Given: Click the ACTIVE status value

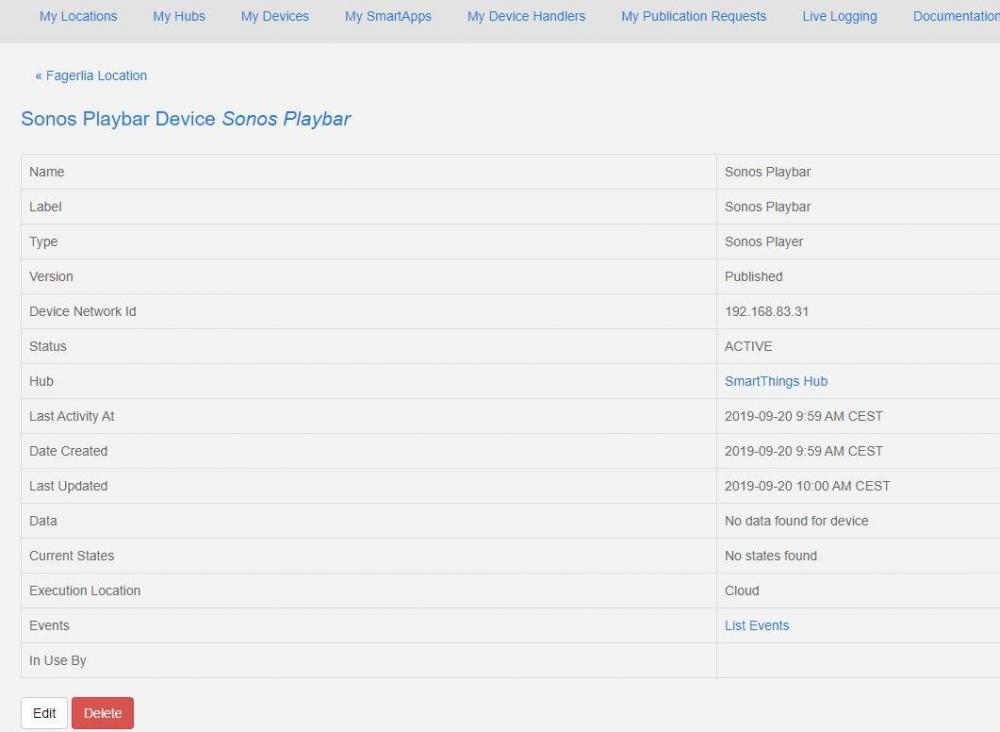Looking at the screenshot, I should tap(748, 346).
